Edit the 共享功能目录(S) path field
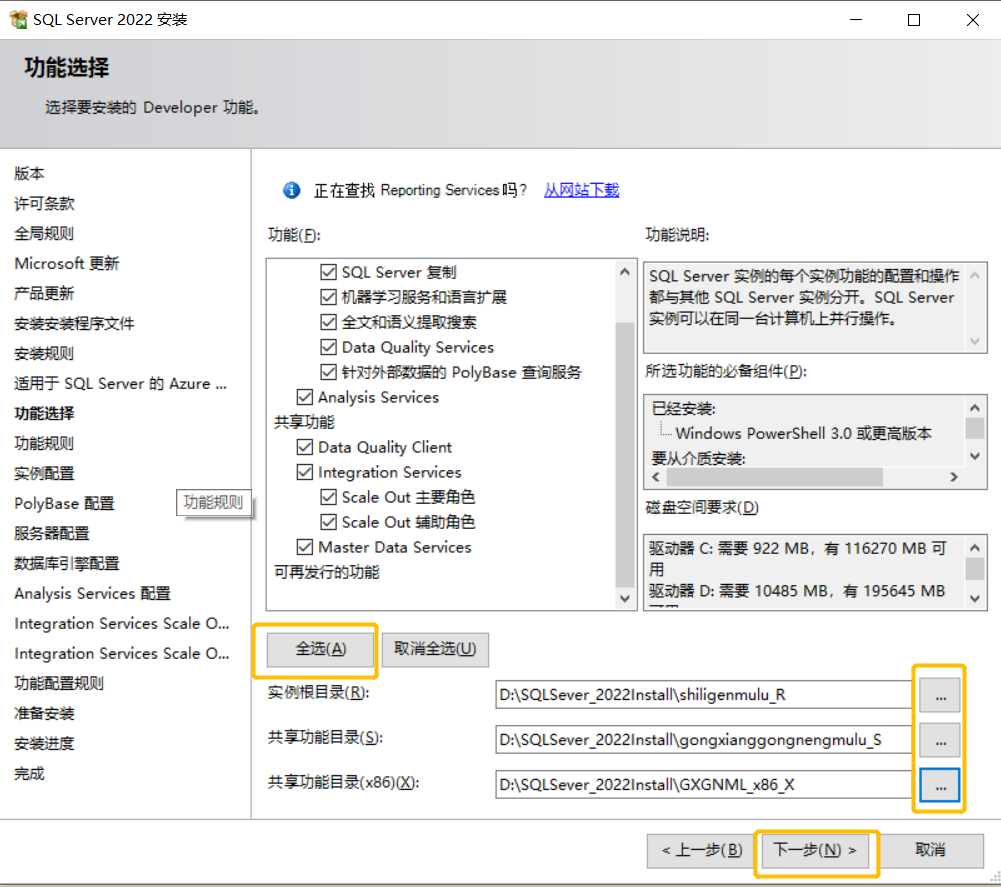Viewport: 1001px width, 887px height. [x=704, y=739]
